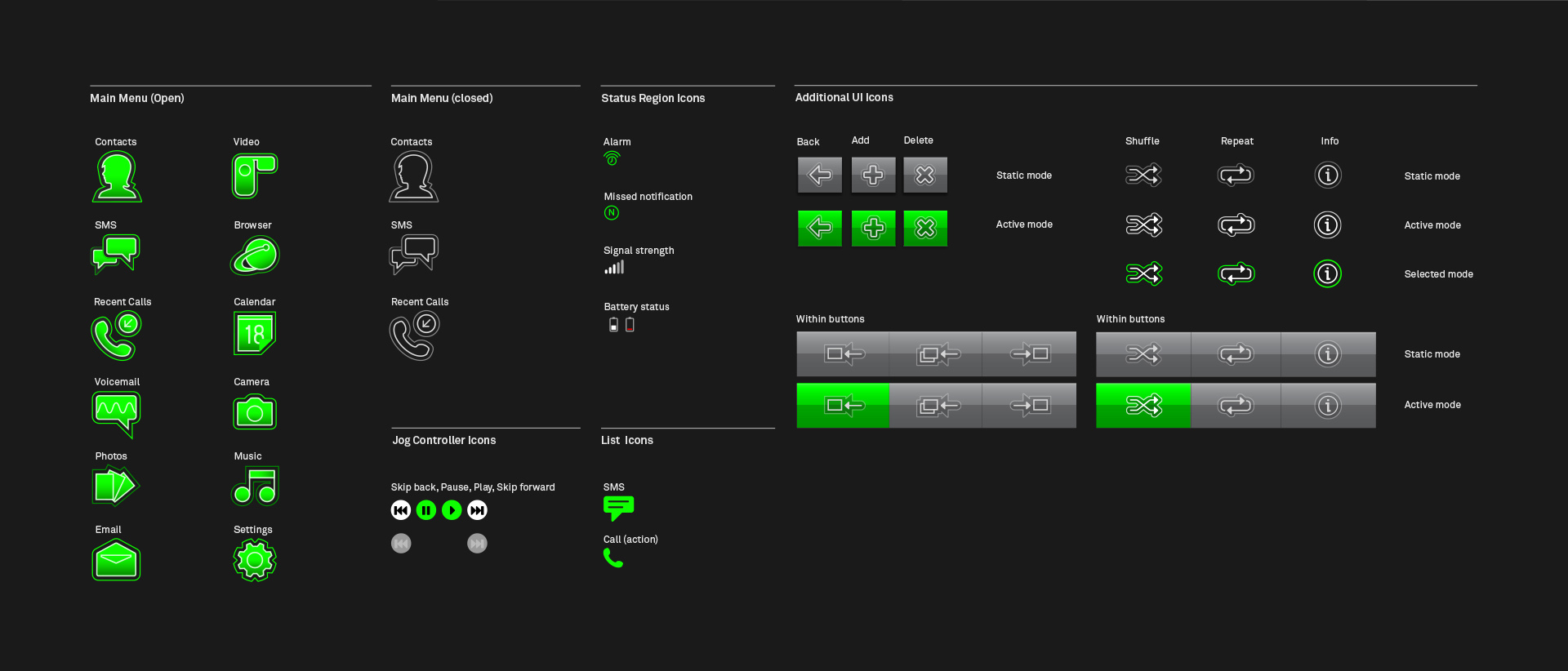Image resolution: width=1568 pixels, height=671 pixels.
Task: Click the green active Back arrow button
Action: (820, 228)
